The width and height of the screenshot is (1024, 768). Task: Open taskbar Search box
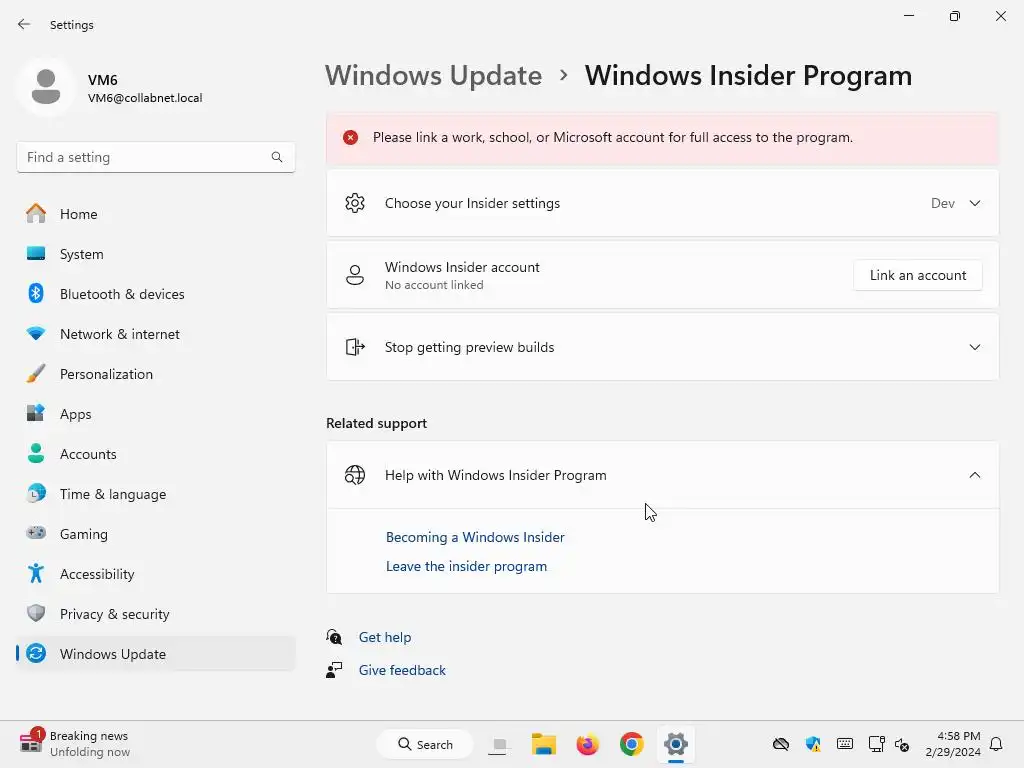[x=425, y=744]
